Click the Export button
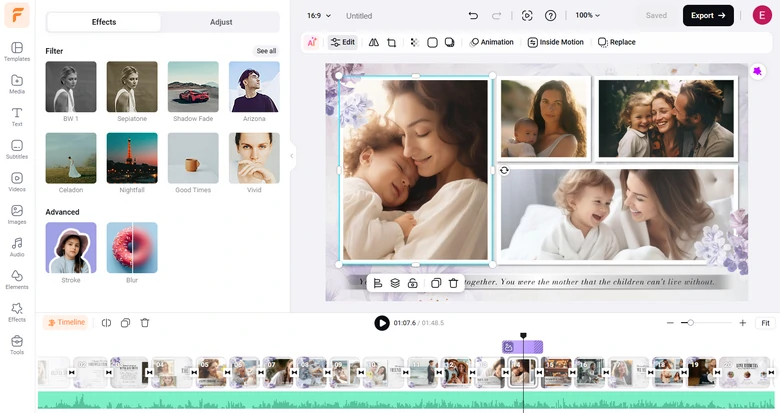 point(708,15)
